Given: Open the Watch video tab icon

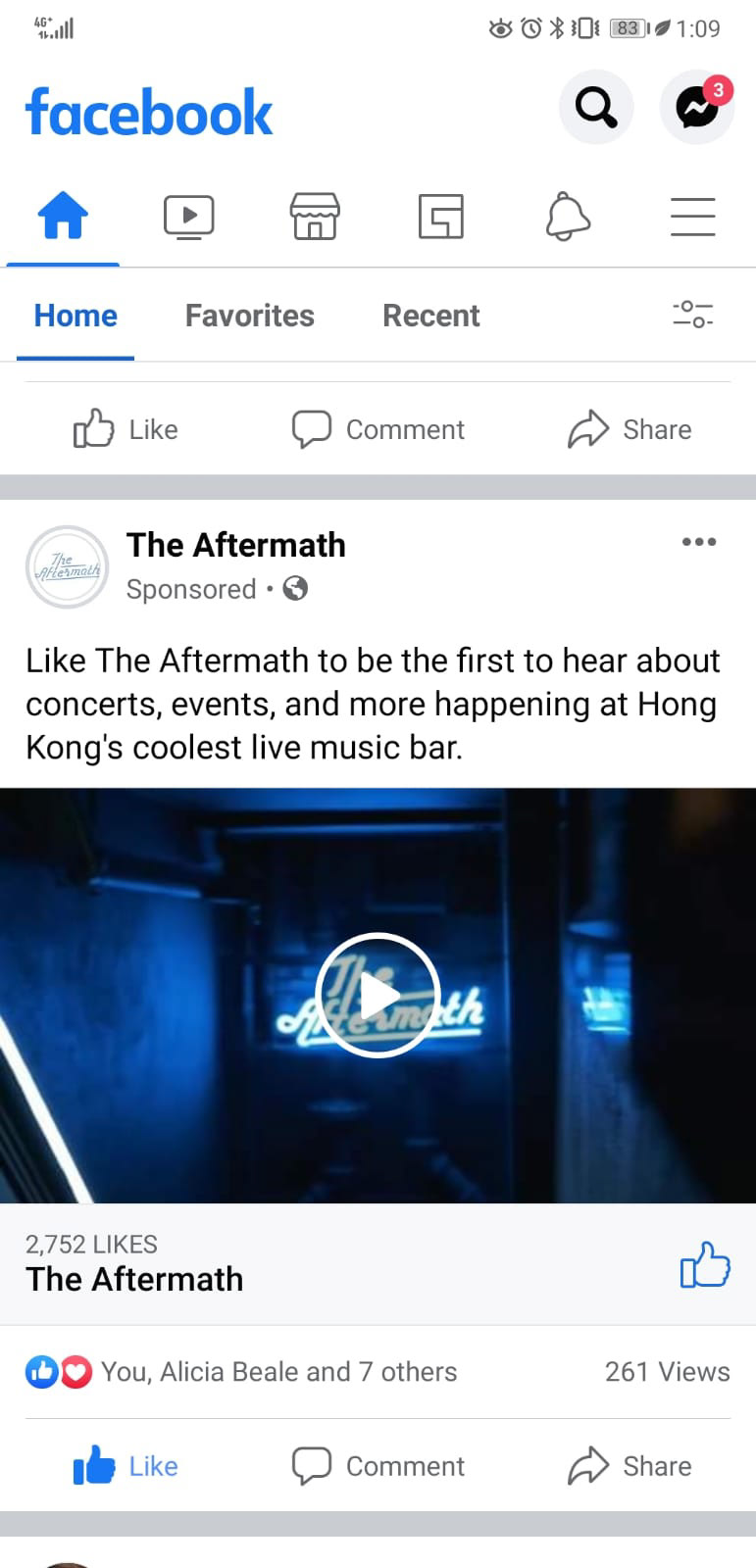Looking at the screenshot, I should 188,217.
